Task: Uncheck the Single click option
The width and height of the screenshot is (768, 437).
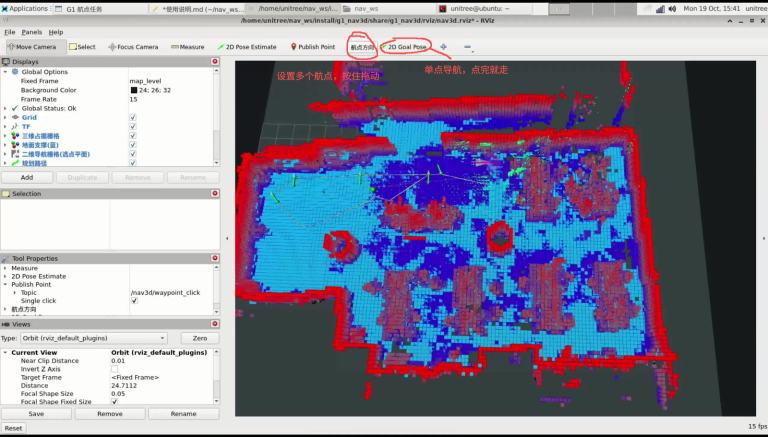Action: pyautogui.click(x=134, y=301)
